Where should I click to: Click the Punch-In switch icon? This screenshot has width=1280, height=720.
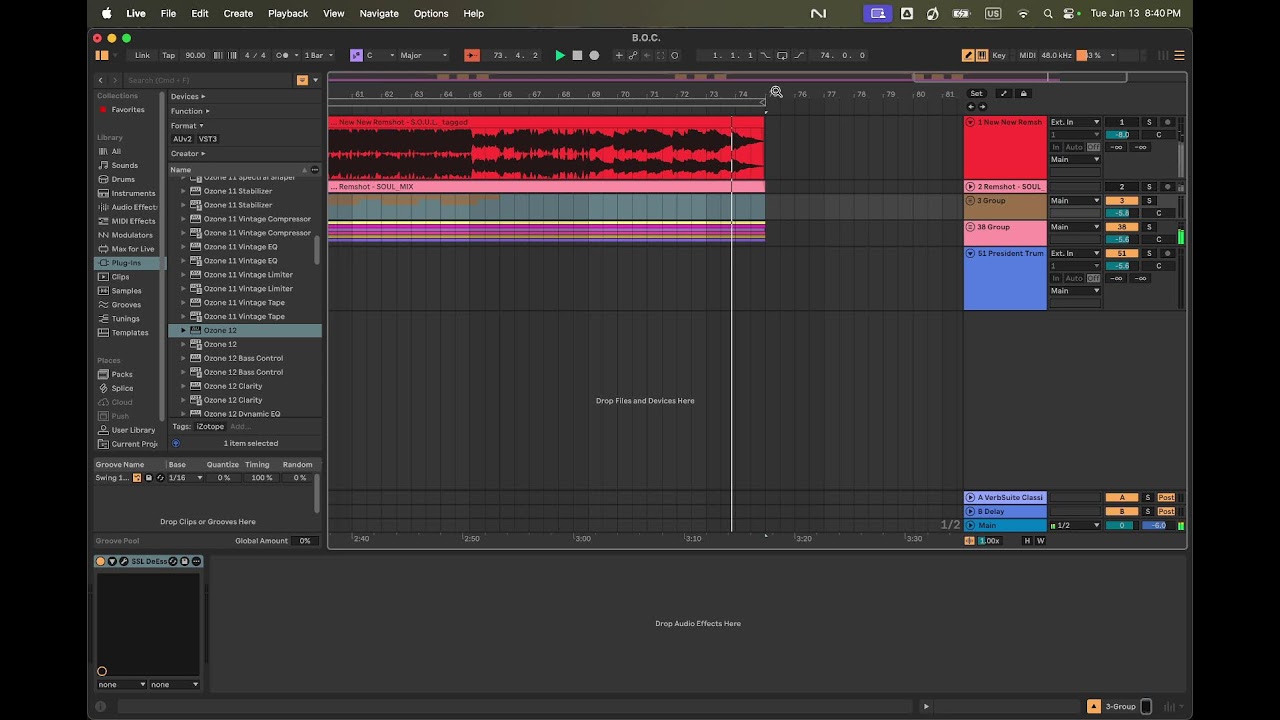tap(765, 55)
